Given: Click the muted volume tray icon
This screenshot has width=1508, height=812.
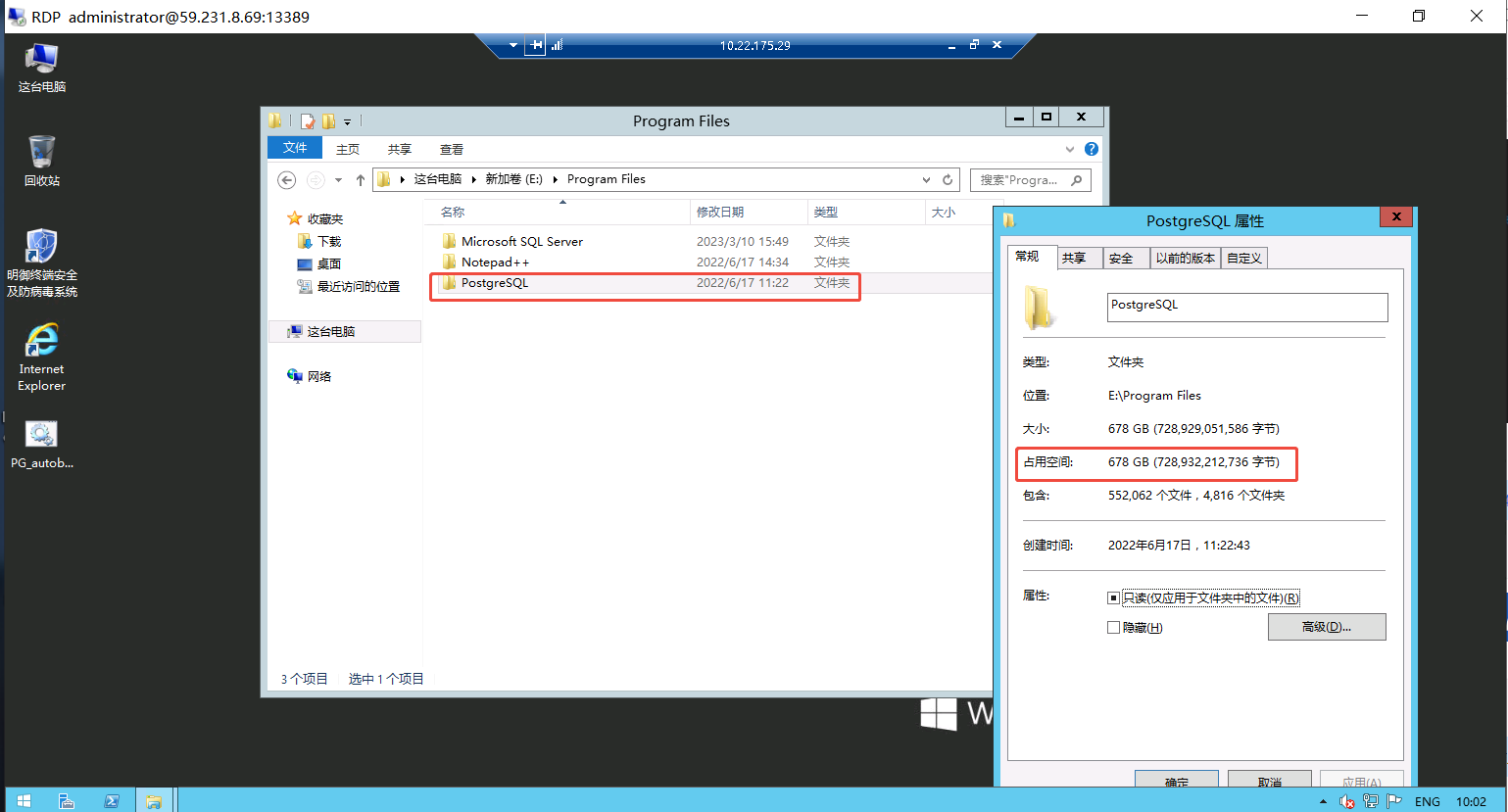Looking at the screenshot, I should 1347,801.
